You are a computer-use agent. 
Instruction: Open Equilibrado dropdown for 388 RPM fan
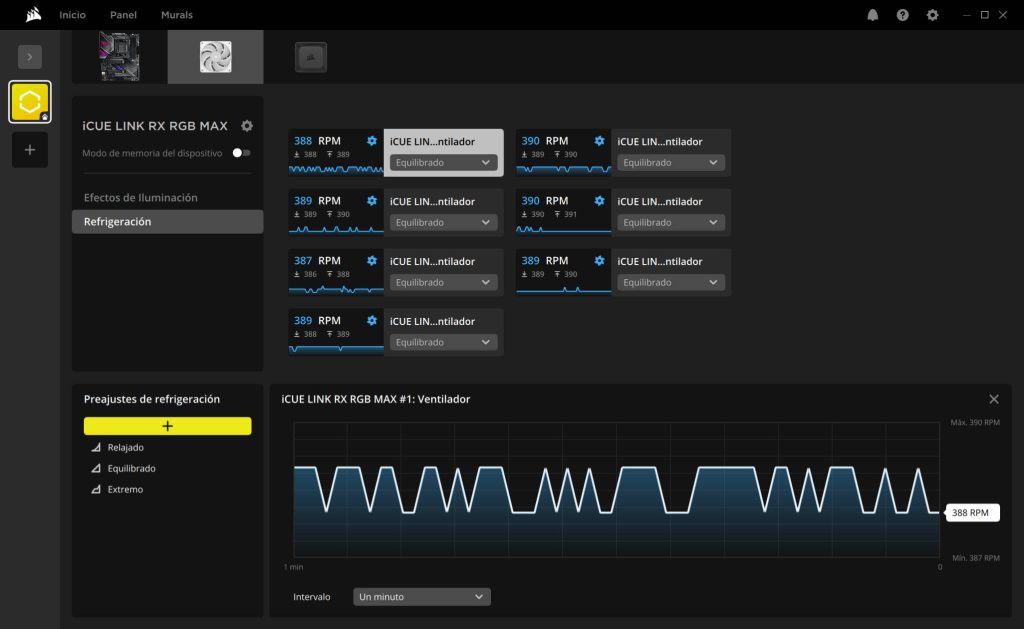coord(443,163)
